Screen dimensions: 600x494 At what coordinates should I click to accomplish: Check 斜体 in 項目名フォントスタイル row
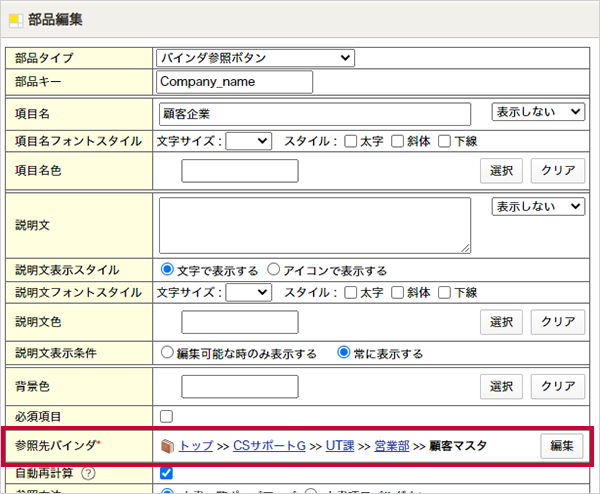398,141
